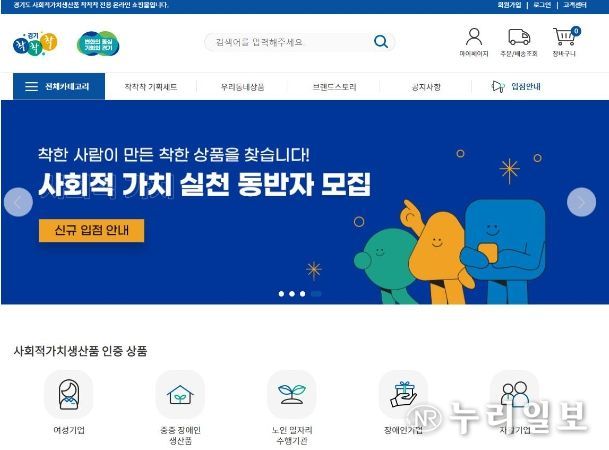The width and height of the screenshot is (609, 450).
Task: Open the My Page person icon
Action: coord(474,37)
